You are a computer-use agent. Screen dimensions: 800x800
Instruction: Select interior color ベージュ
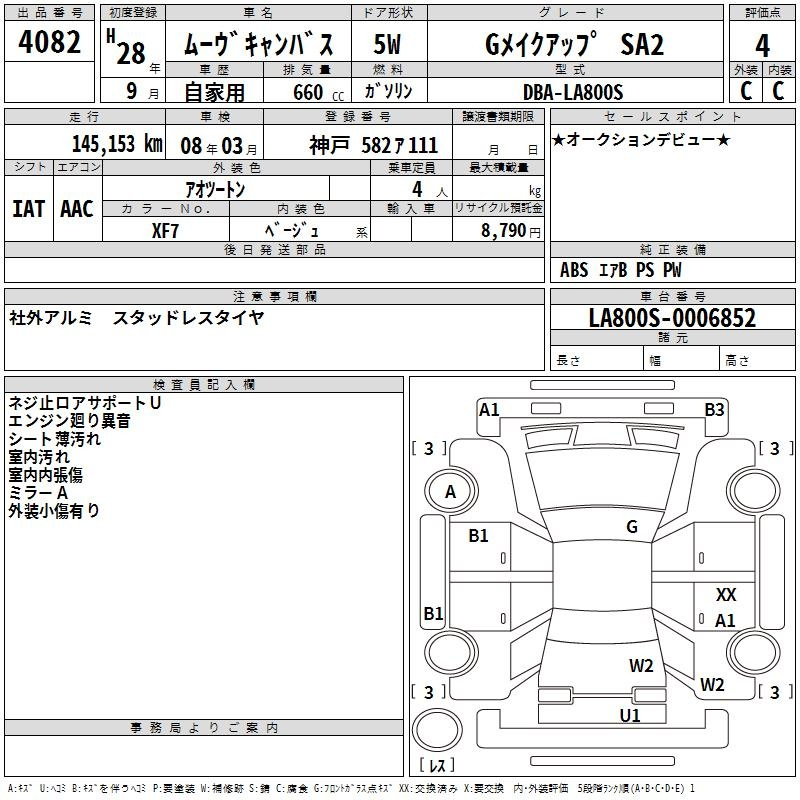point(292,230)
